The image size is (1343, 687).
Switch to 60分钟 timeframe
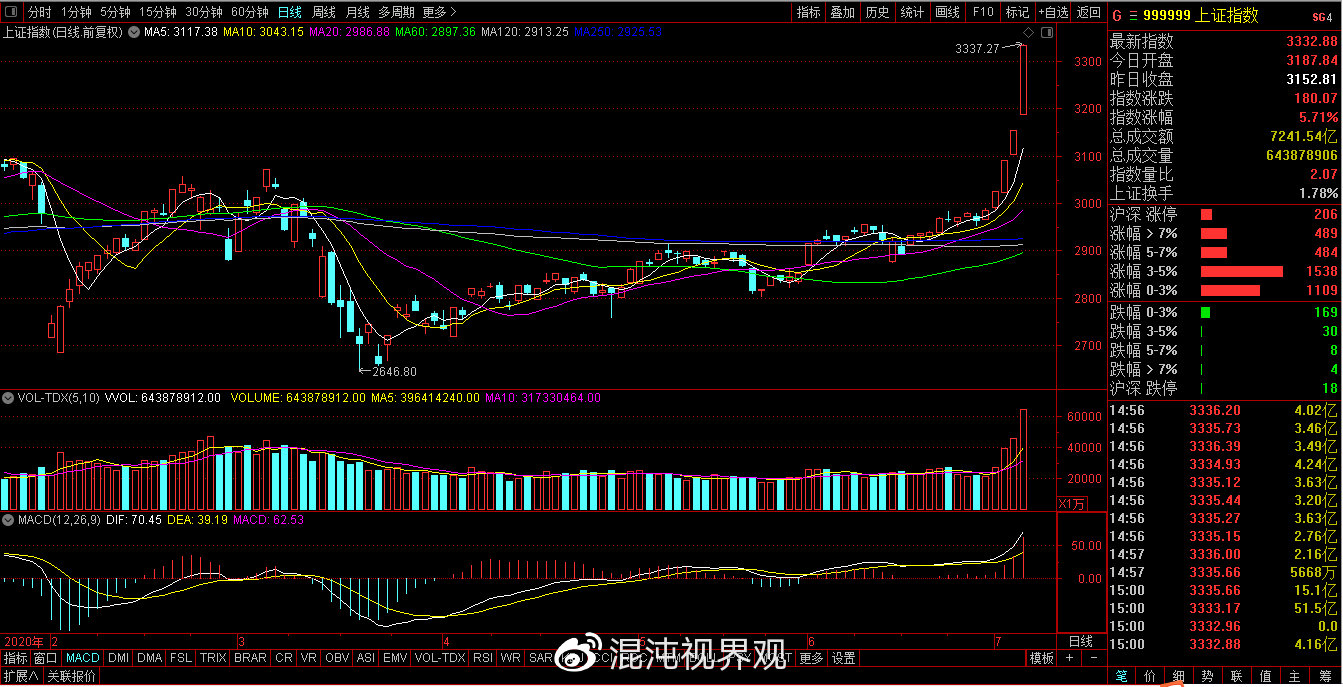pyautogui.click(x=250, y=12)
